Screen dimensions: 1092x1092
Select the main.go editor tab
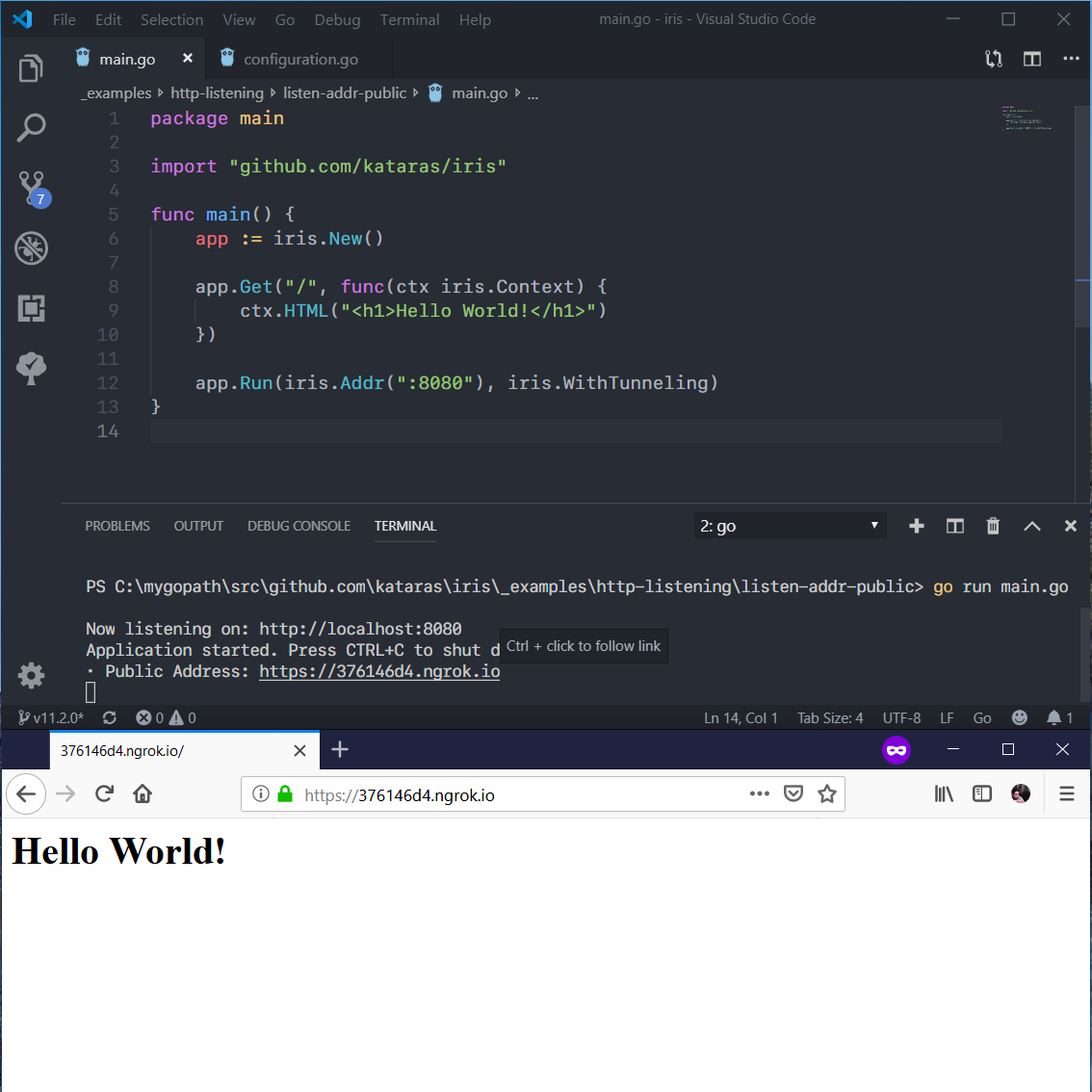click(127, 59)
